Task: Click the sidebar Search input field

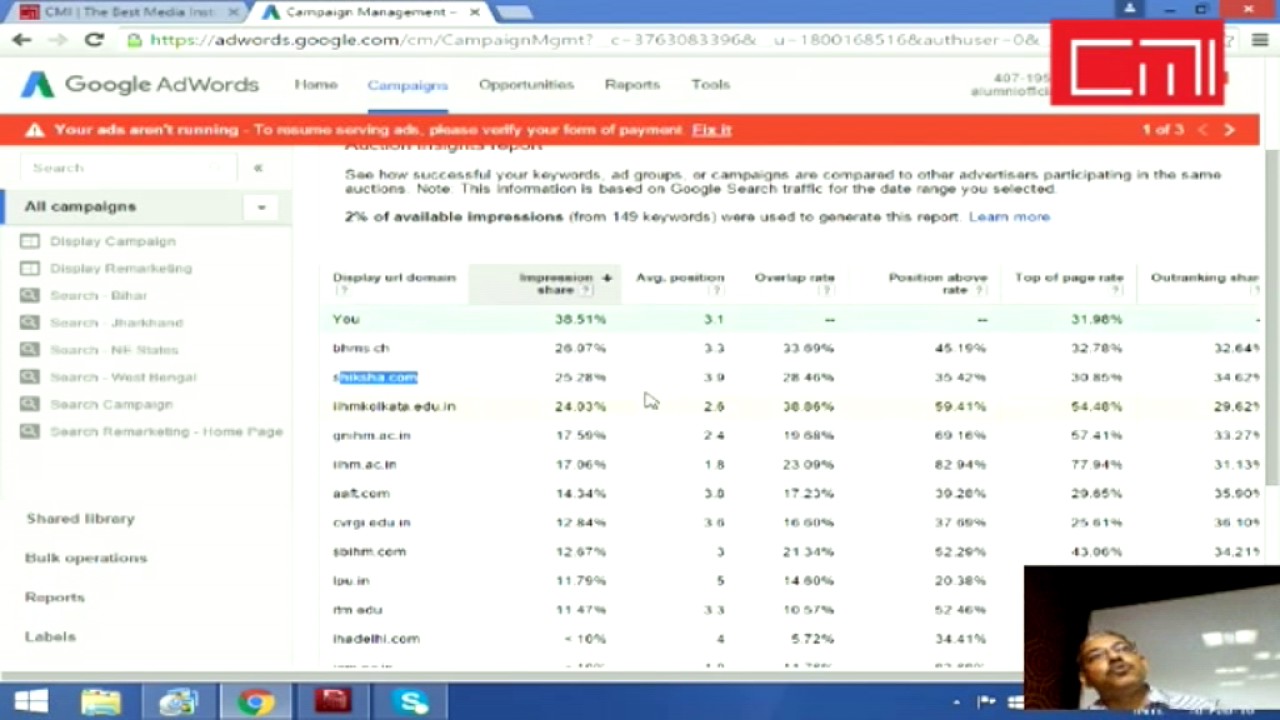Action: coord(130,168)
